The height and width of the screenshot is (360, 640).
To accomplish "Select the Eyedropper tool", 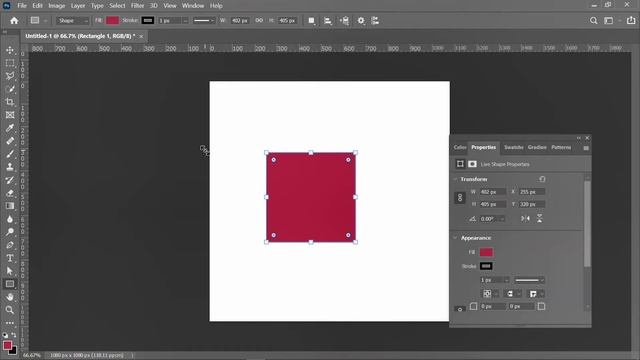I will 10,128.
